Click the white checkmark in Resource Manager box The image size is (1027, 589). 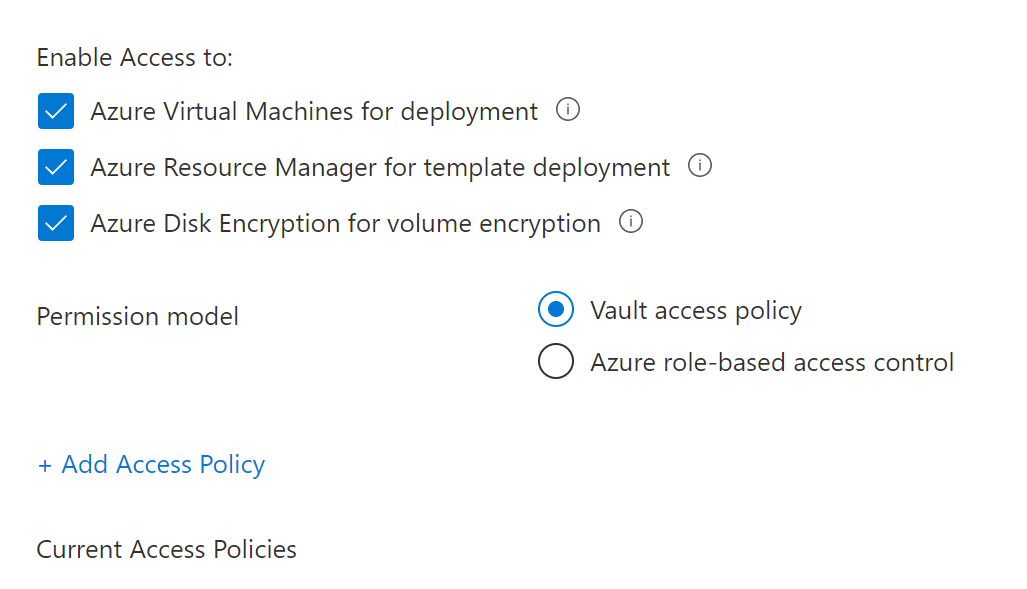(x=56, y=167)
